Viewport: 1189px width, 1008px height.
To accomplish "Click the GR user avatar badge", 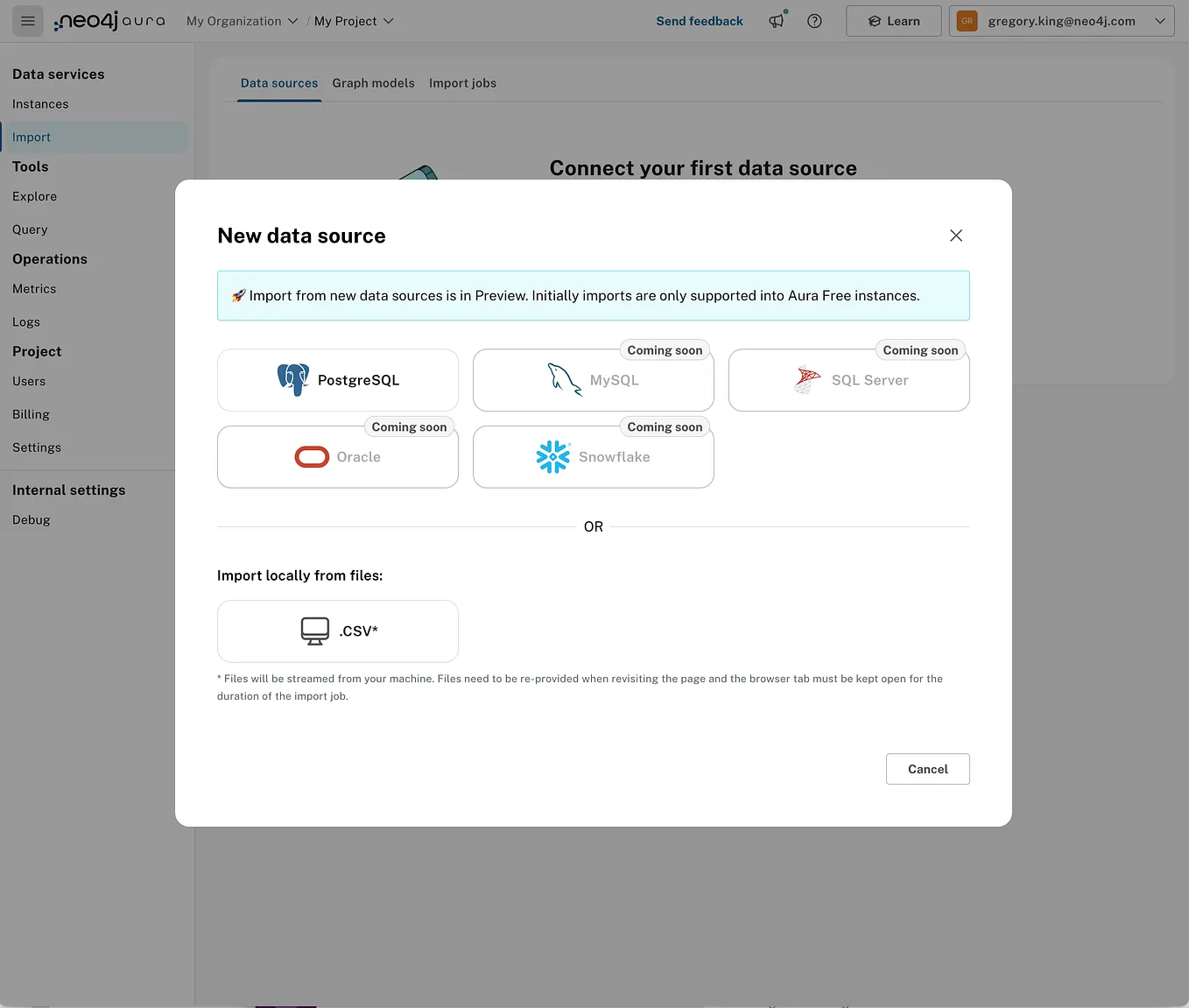I will click(x=967, y=20).
